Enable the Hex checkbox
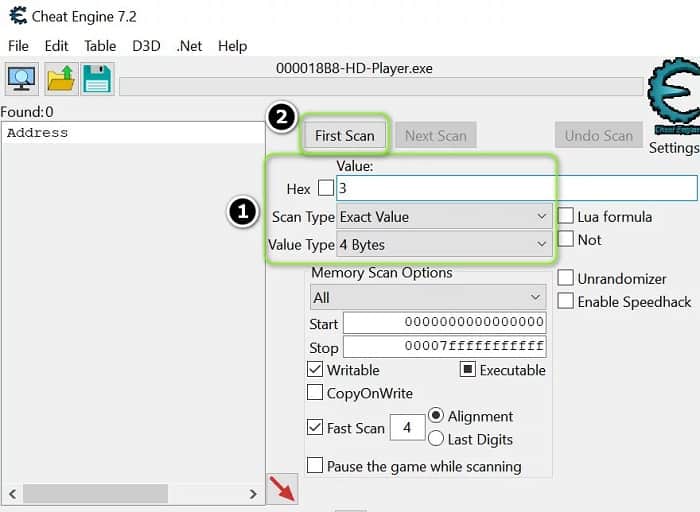The image size is (700, 512). coord(326,188)
